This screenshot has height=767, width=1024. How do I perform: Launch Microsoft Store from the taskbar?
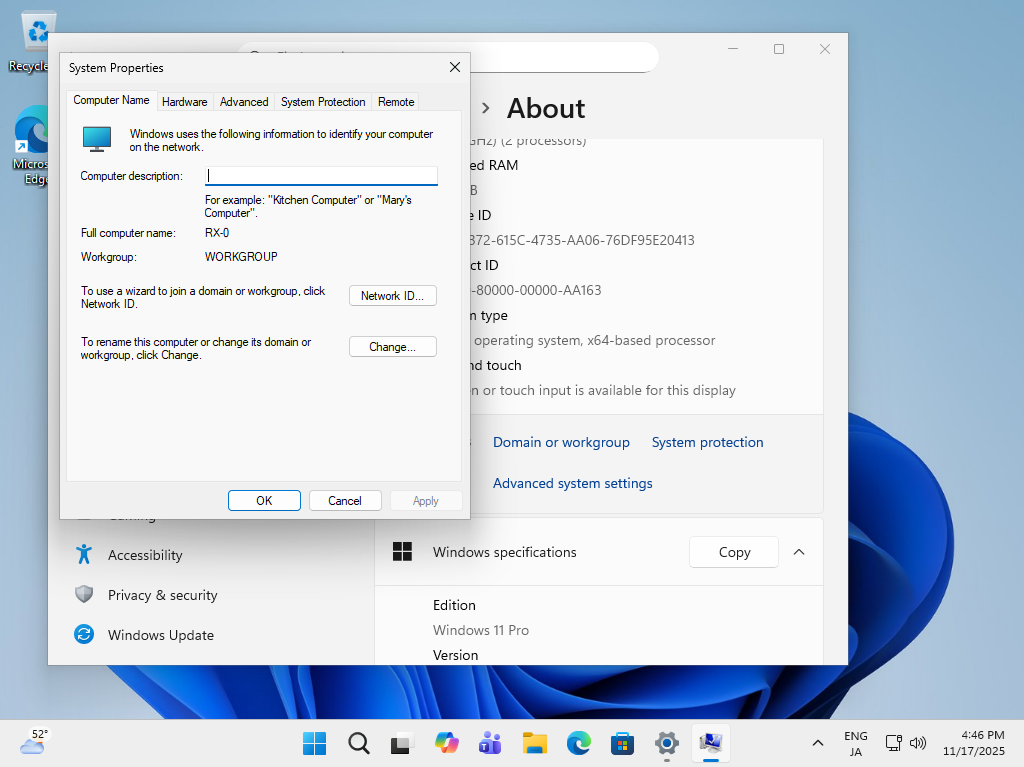coord(623,743)
